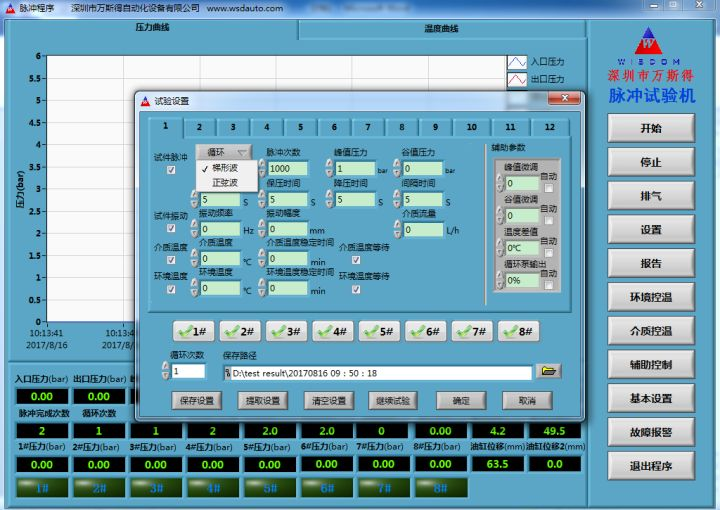720x510 pixels.
Task: Click the 提取设置 button
Action: (263, 401)
